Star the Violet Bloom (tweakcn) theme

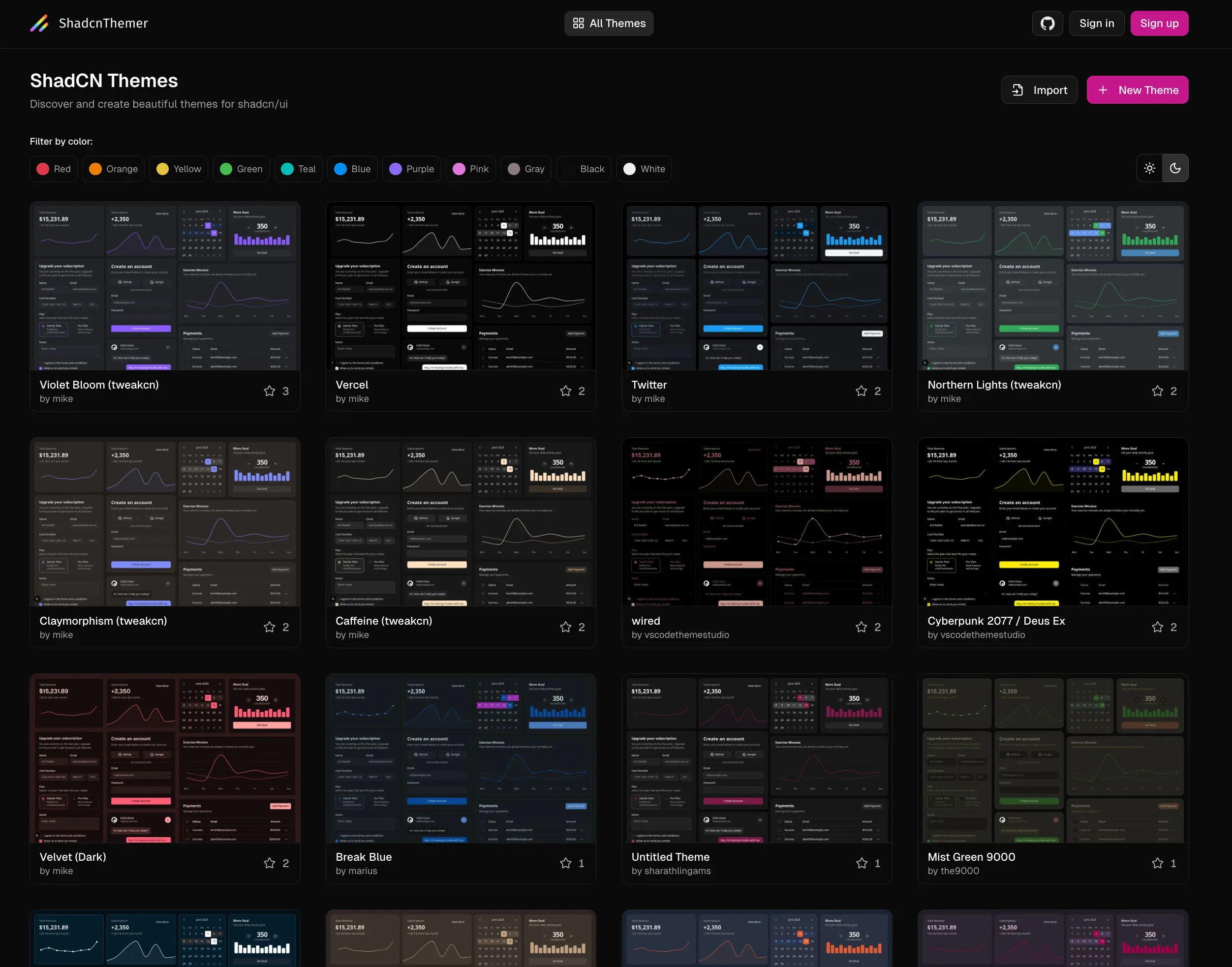tap(270, 391)
